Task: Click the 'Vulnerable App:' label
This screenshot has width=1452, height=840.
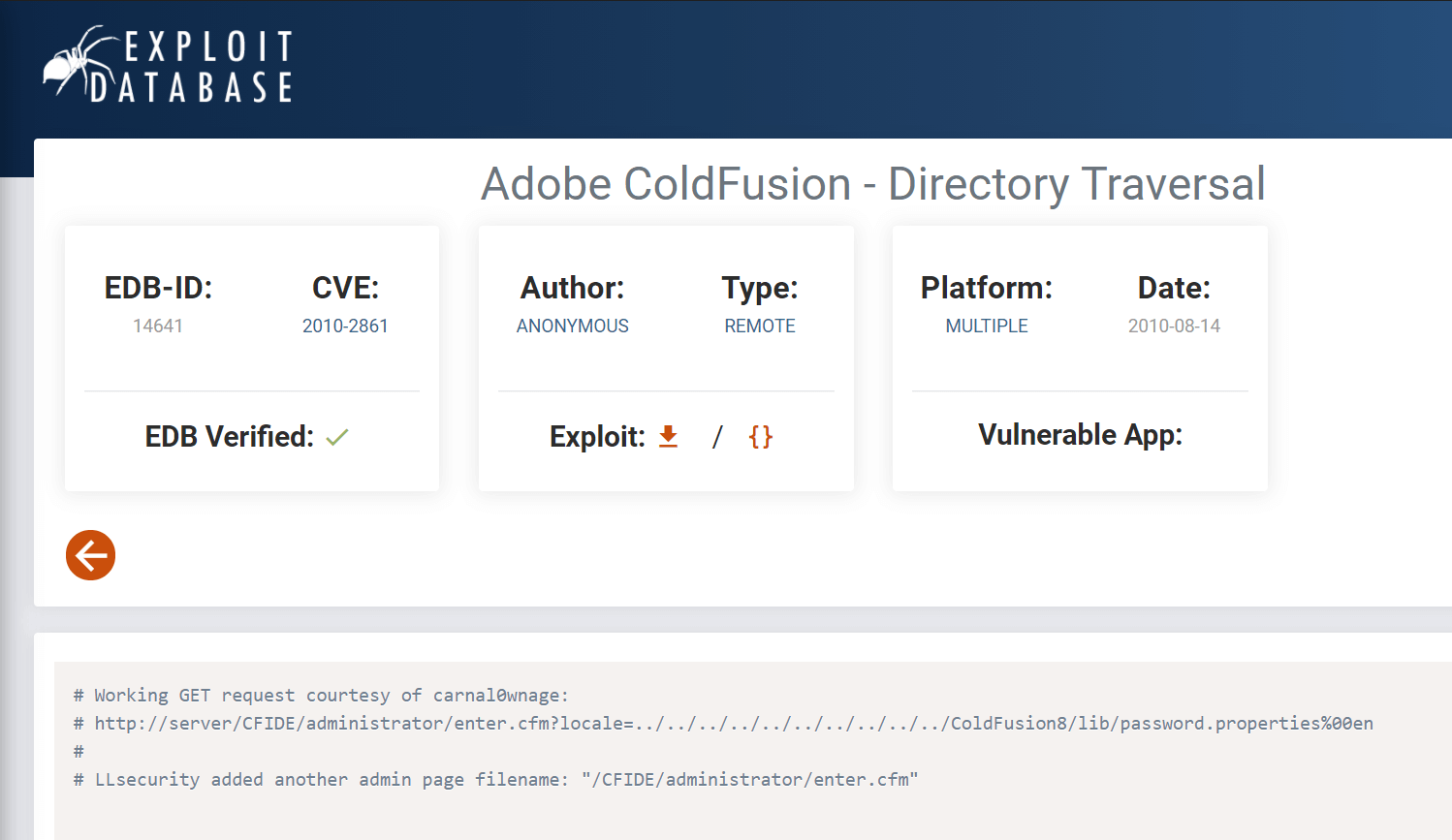Action: point(1080,435)
